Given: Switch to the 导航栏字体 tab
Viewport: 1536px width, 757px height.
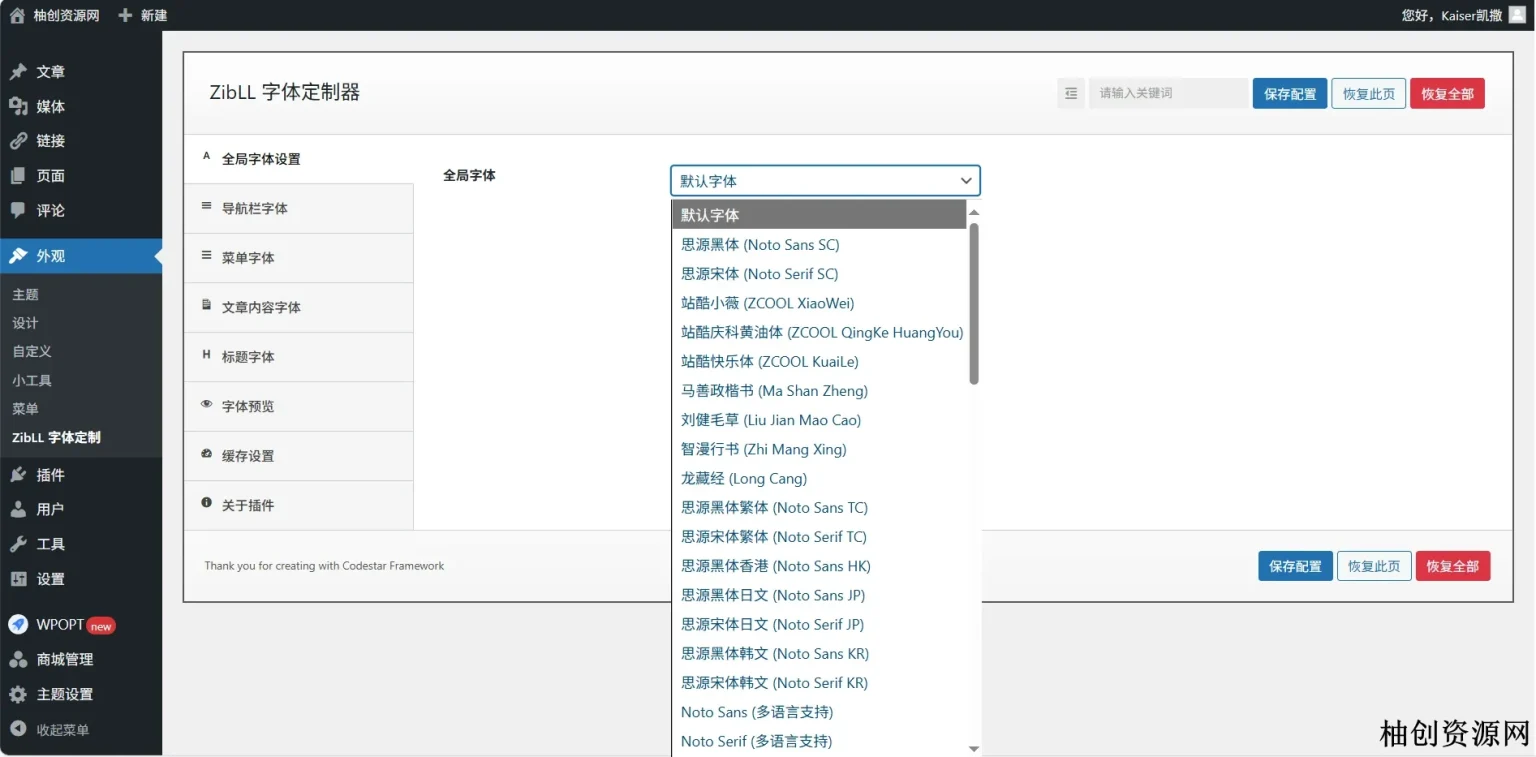Looking at the screenshot, I should click(254, 209).
